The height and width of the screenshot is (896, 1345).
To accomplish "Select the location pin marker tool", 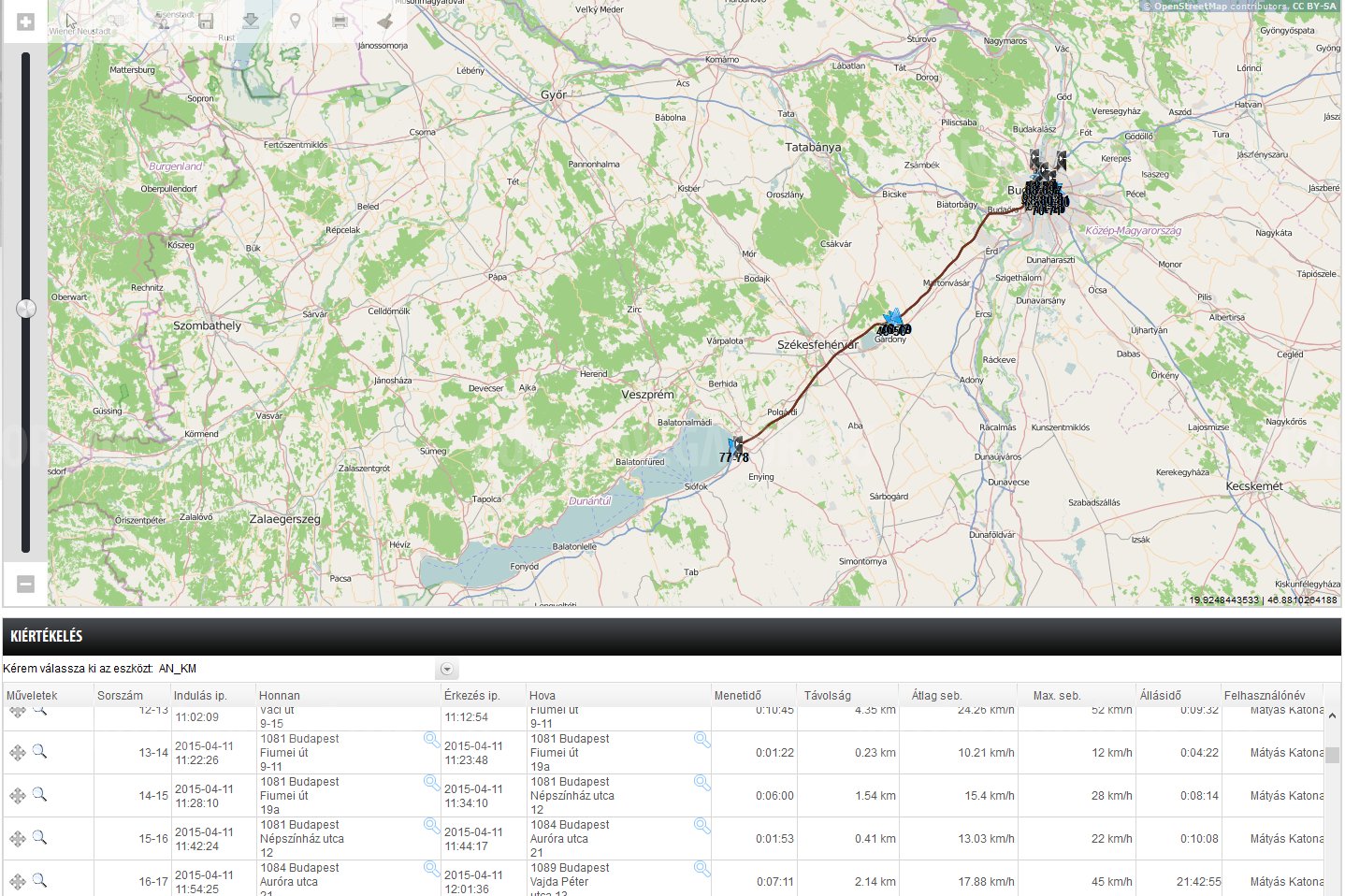I will click(x=296, y=21).
